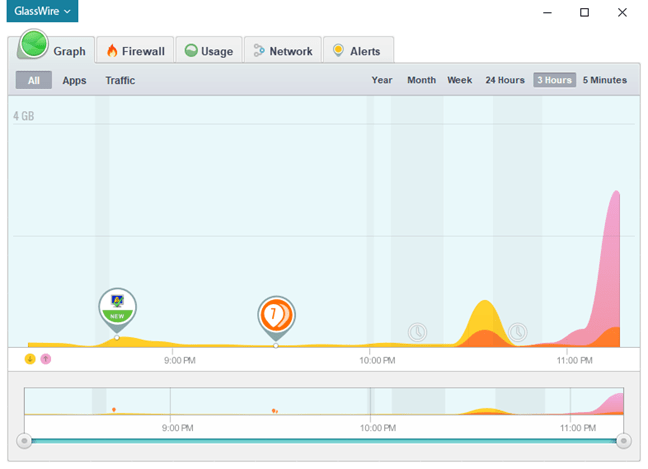This screenshot has height=469, width=648.
Task: Click the mini overview timeline graph
Action: pyautogui.click(x=324, y=401)
